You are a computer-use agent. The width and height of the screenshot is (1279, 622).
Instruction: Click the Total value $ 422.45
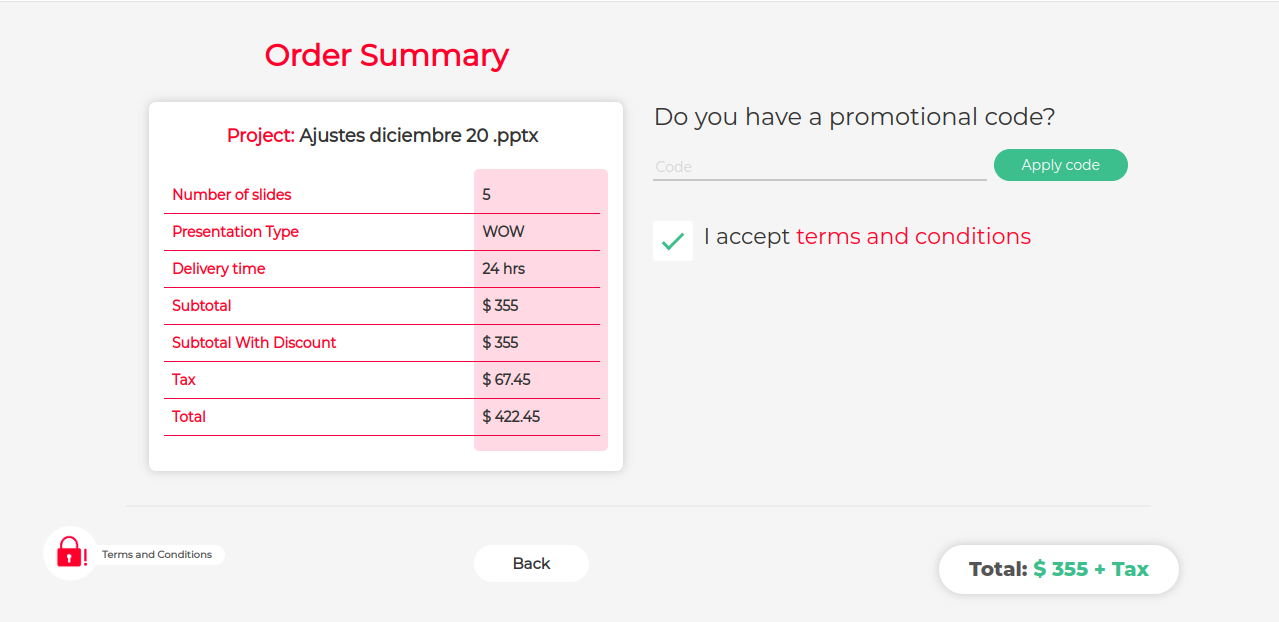coord(511,417)
